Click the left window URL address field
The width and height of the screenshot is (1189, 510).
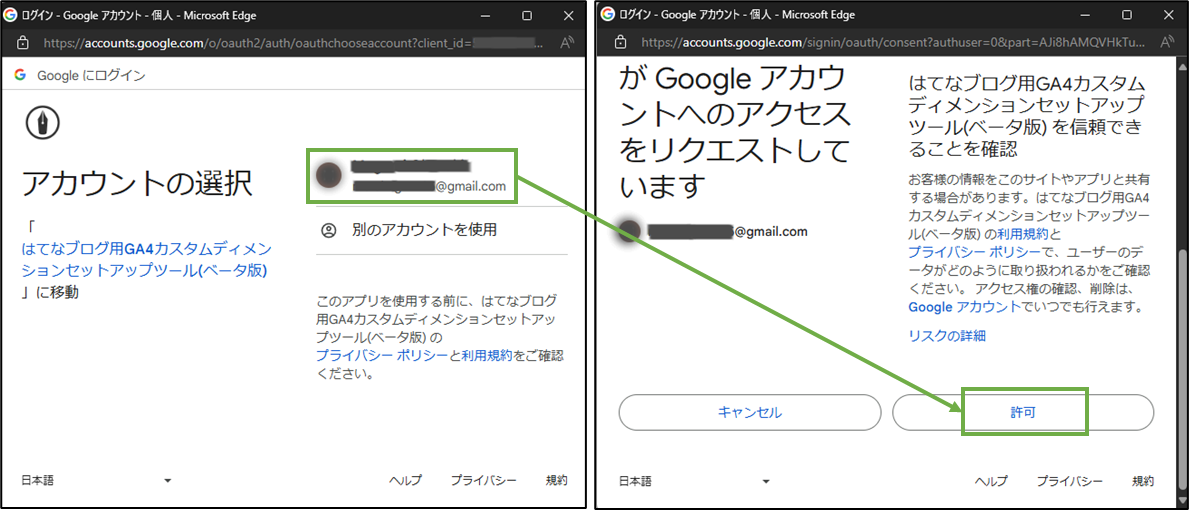click(293, 43)
